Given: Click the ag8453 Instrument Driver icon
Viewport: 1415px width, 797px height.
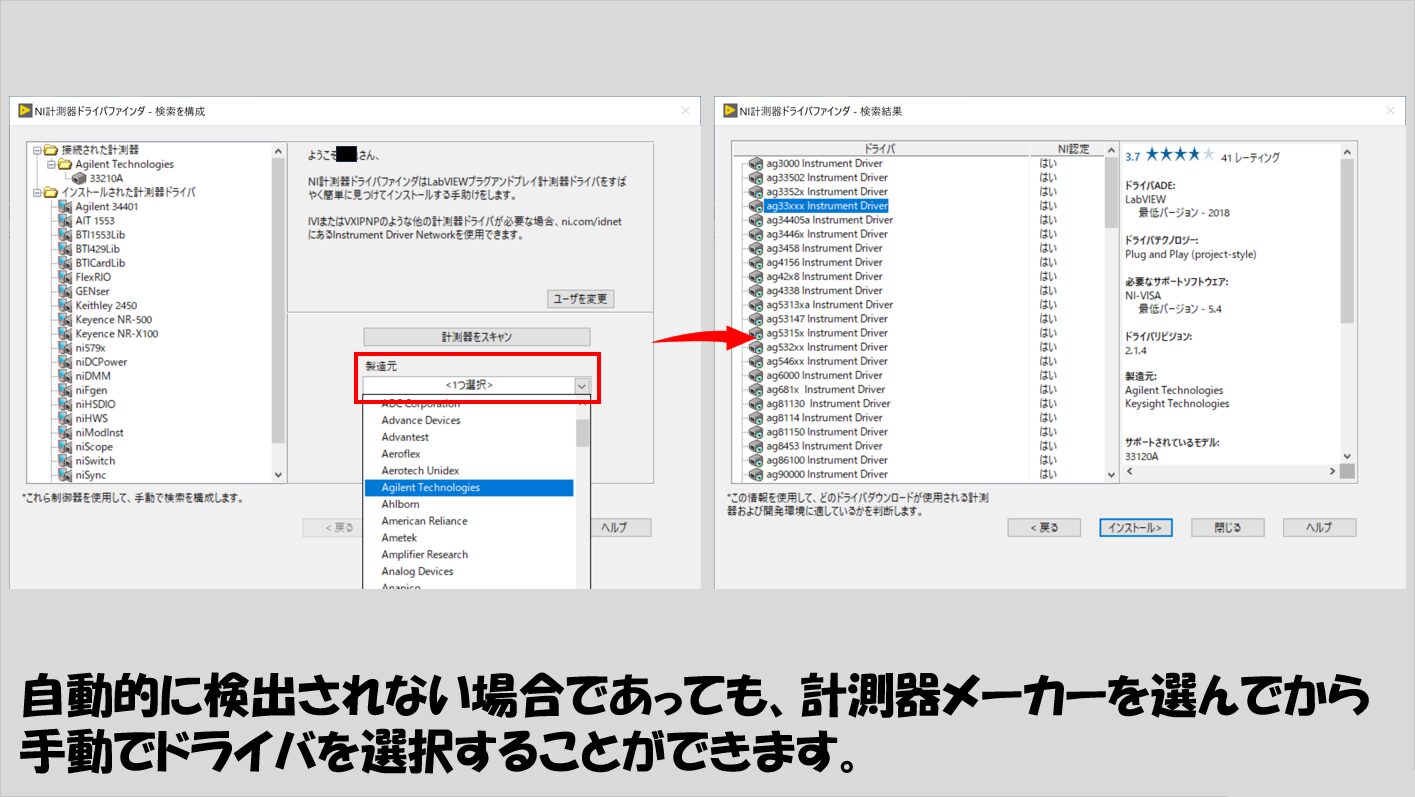Looking at the screenshot, I should click(756, 446).
